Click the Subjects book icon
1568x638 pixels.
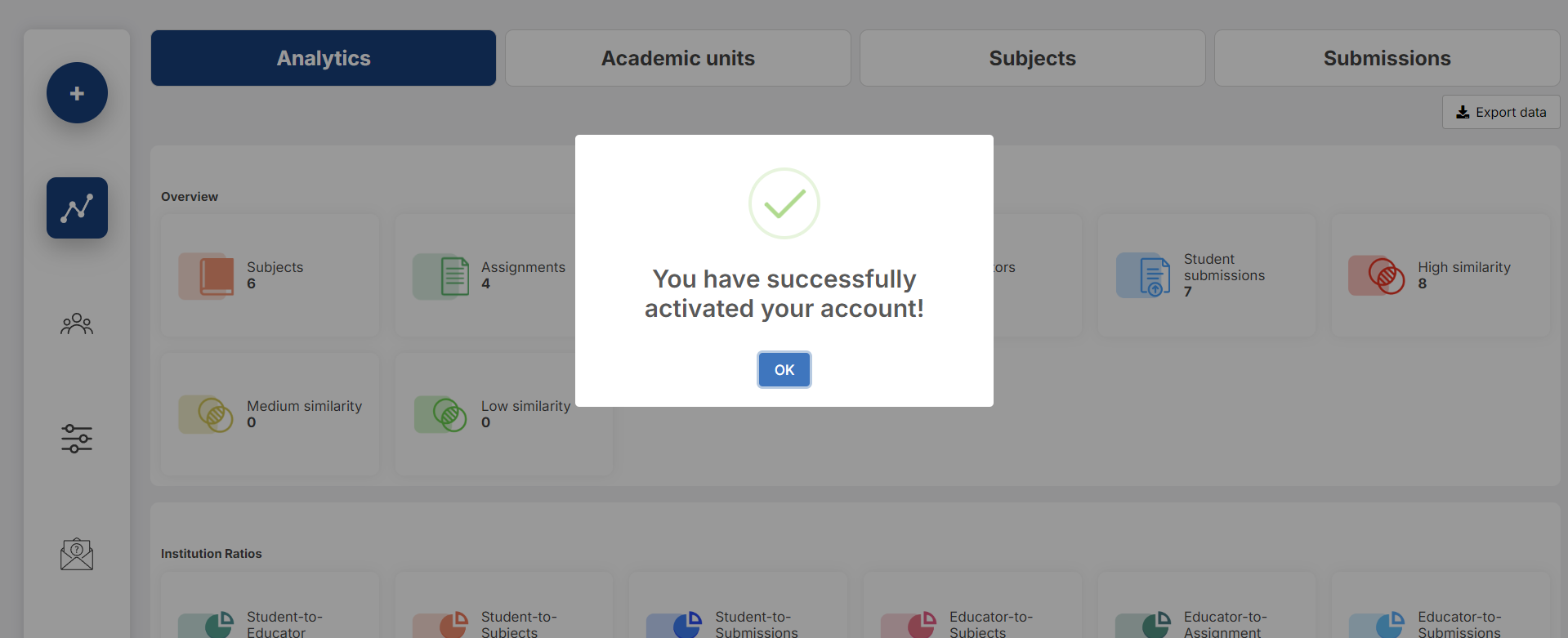(x=207, y=276)
